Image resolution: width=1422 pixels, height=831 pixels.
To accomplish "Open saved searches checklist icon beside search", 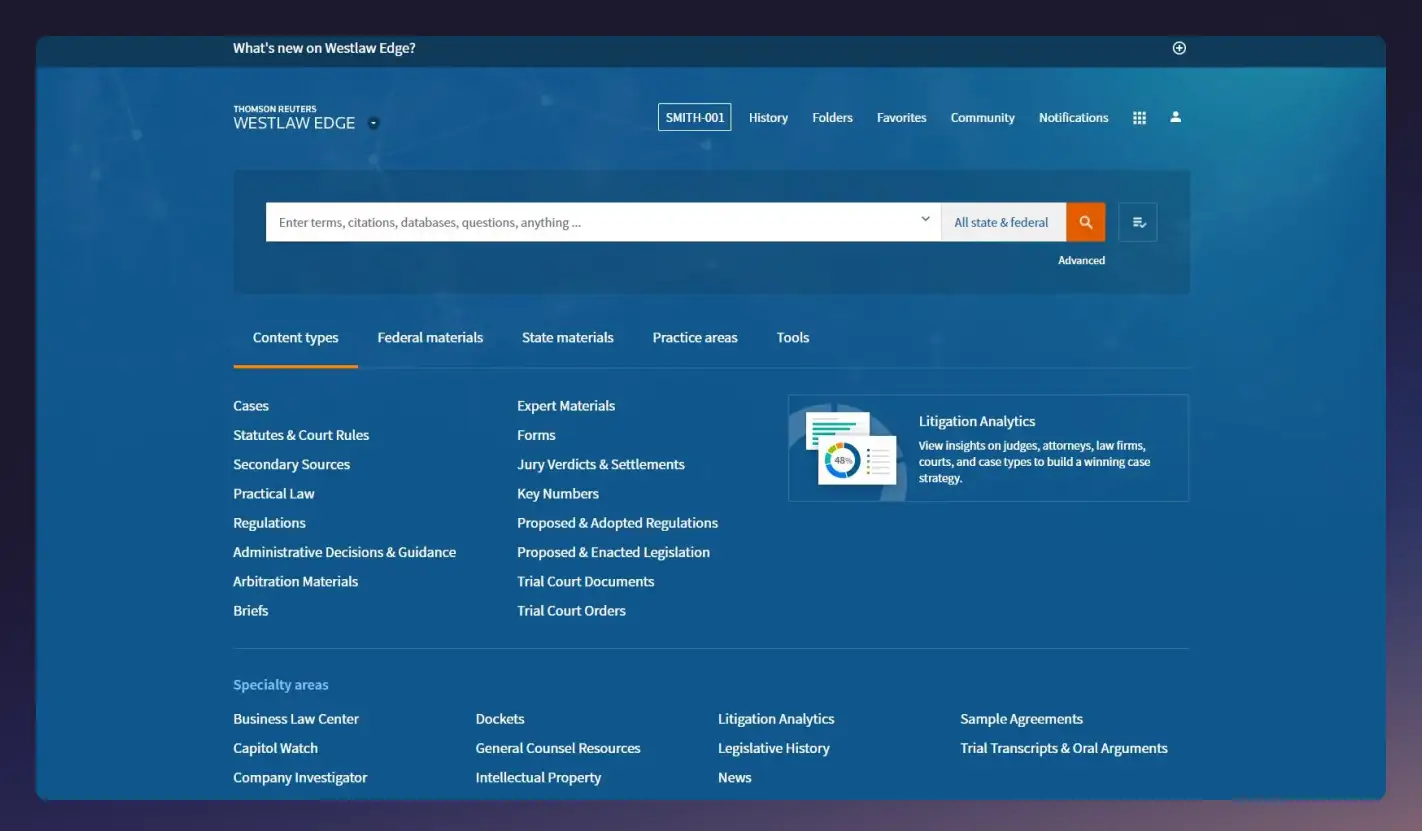I will tap(1137, 222).
